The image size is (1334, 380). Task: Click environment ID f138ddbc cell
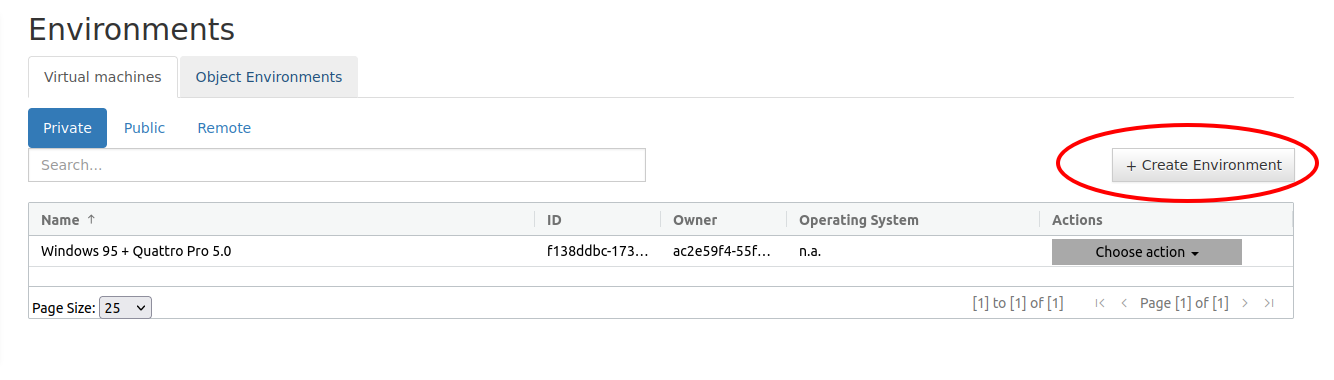click(x=597, y=251)
